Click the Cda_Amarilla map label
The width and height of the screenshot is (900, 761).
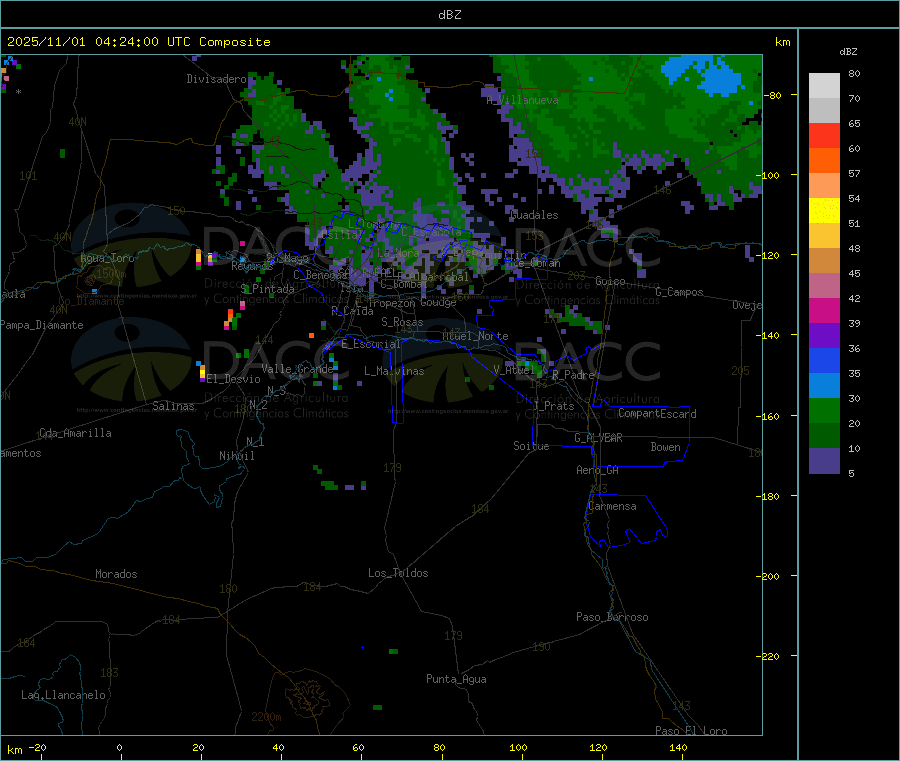pyautogui.click(x=75, y=433)
